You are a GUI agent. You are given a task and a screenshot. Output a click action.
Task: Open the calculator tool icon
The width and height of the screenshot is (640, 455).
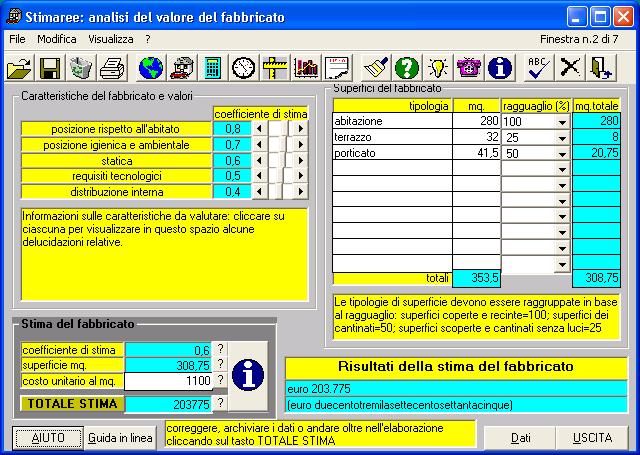[212, 68]
